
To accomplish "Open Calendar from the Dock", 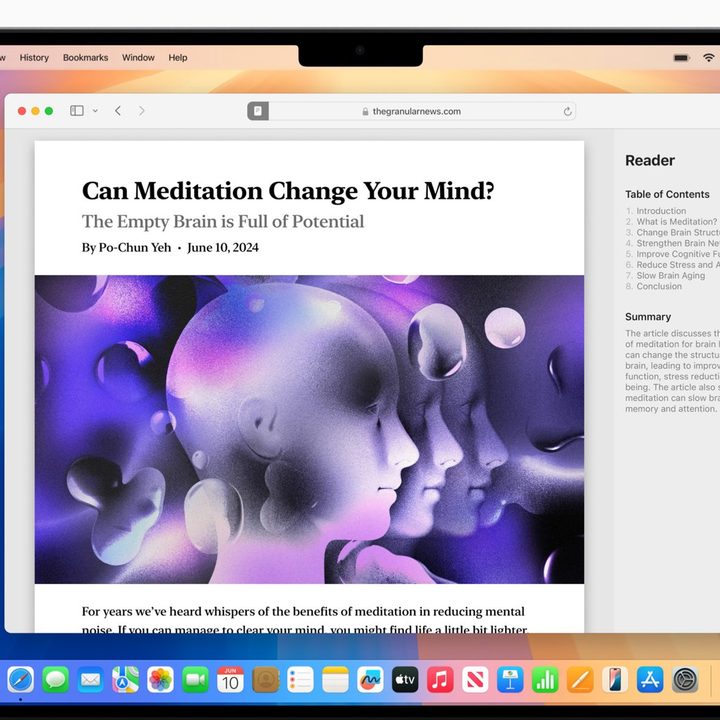I will click(230, 680).
